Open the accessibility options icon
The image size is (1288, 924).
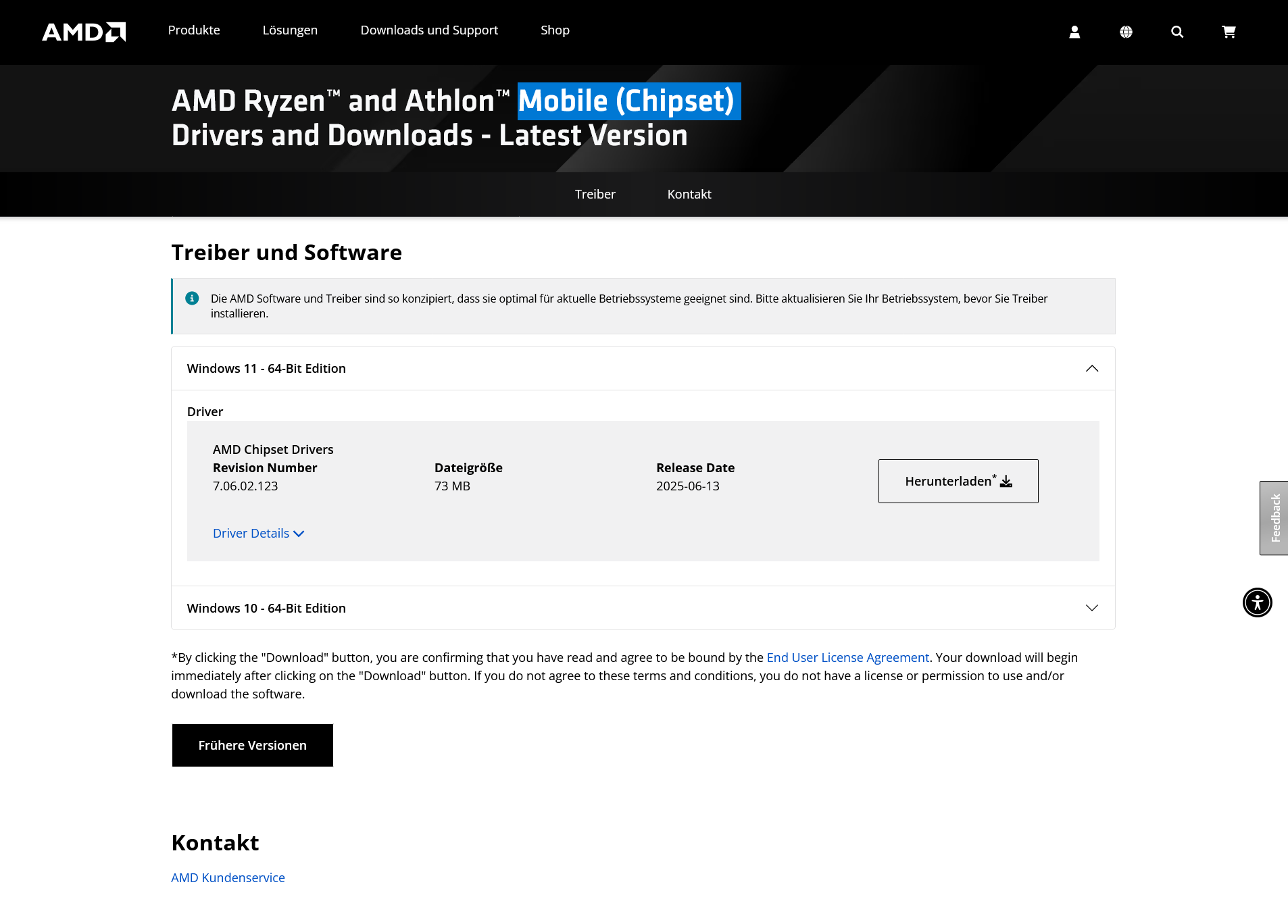click(x=1257, y=602)
